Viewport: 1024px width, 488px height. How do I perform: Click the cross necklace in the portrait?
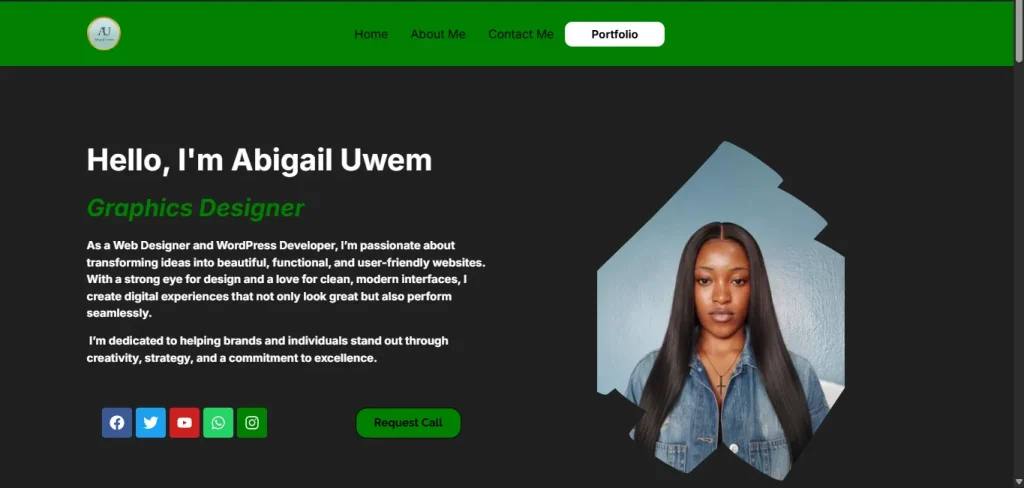720,382
